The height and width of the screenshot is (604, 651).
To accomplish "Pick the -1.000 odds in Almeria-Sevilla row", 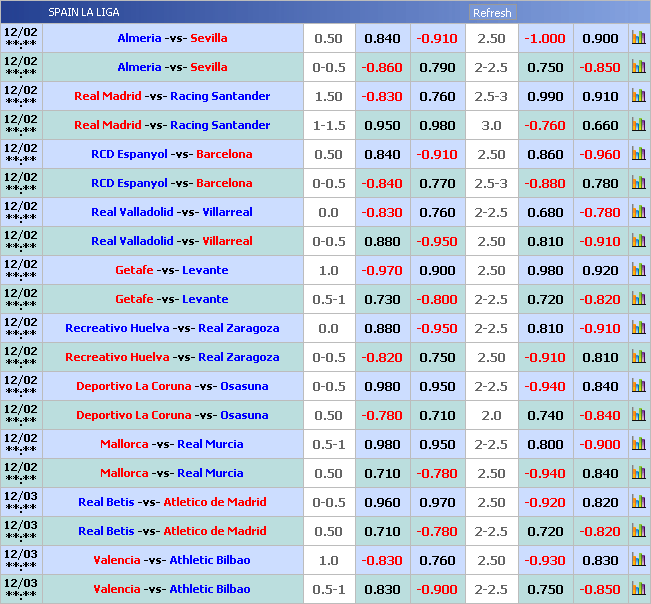I will 545,38.
